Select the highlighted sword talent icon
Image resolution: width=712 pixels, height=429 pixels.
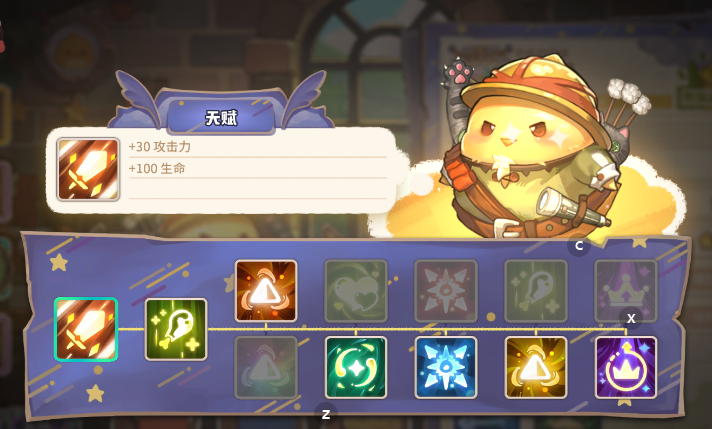tap(86, 329)
